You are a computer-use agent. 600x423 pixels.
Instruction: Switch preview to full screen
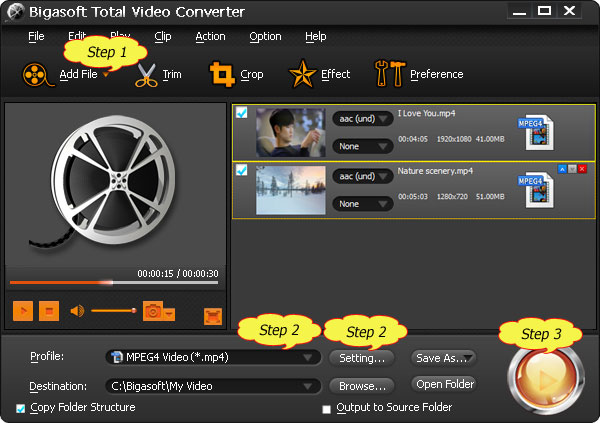[213, 316]
